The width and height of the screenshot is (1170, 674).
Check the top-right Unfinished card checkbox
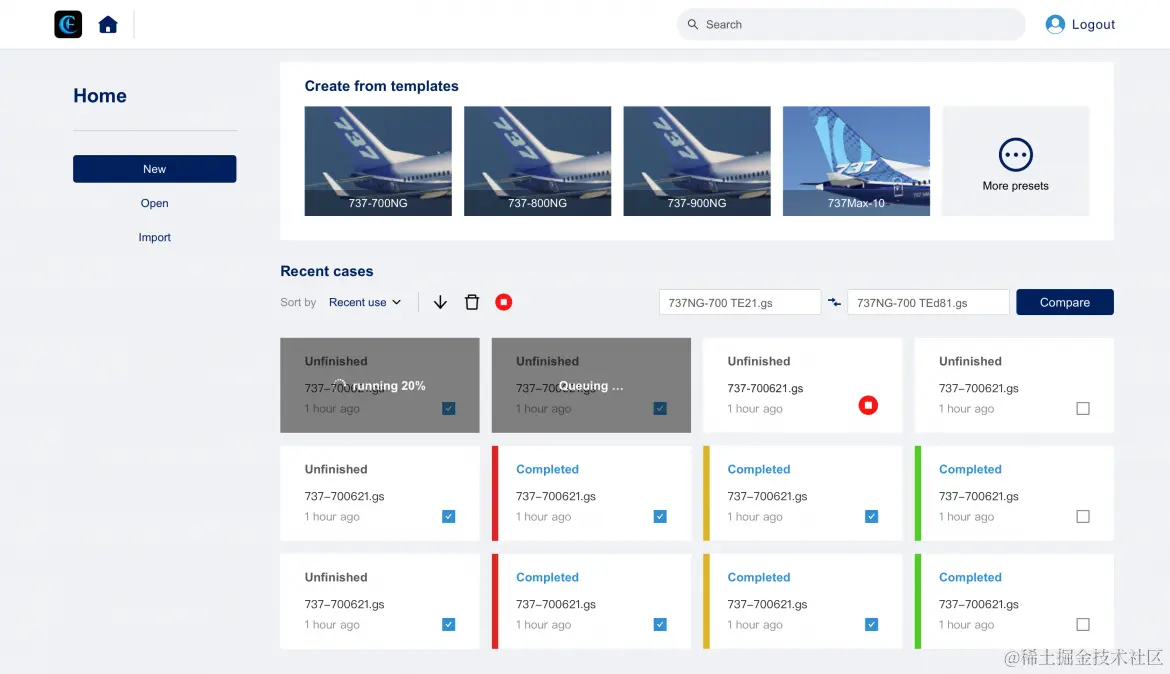click(x=1082, y=409)
